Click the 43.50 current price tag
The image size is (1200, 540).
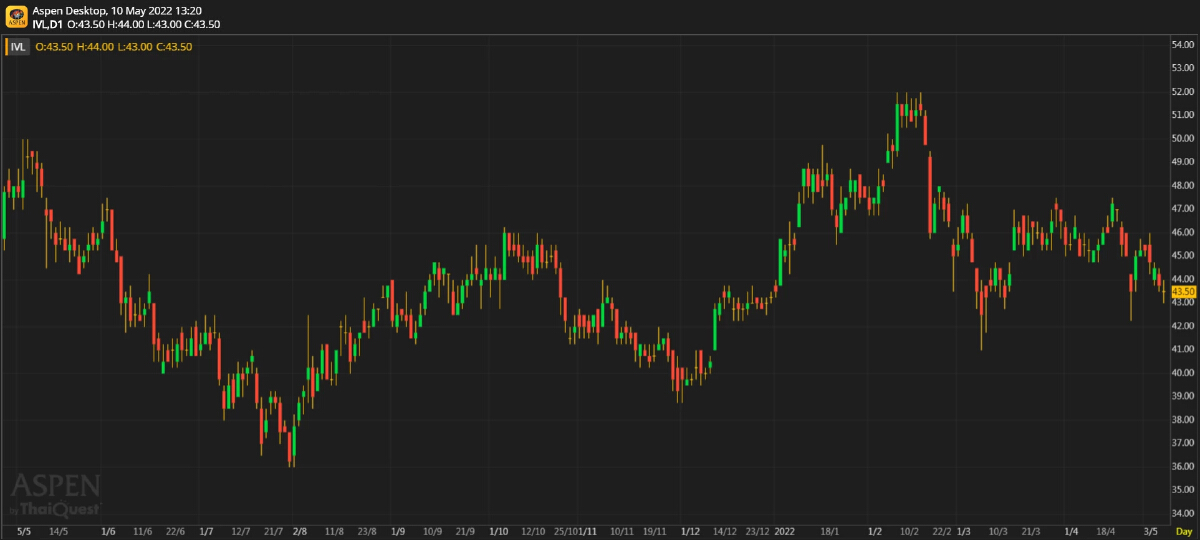[1184, 291]
